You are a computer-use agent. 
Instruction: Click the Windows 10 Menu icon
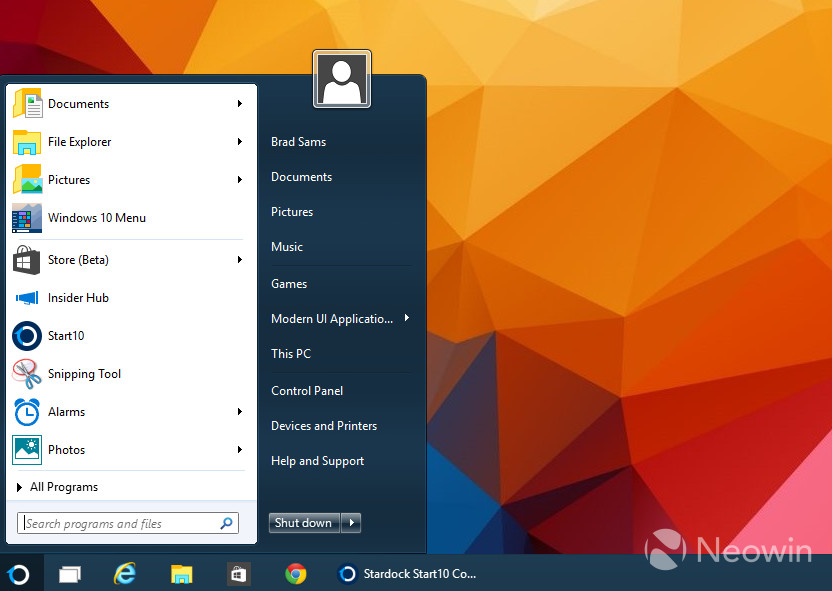click(x=27, y=218)
